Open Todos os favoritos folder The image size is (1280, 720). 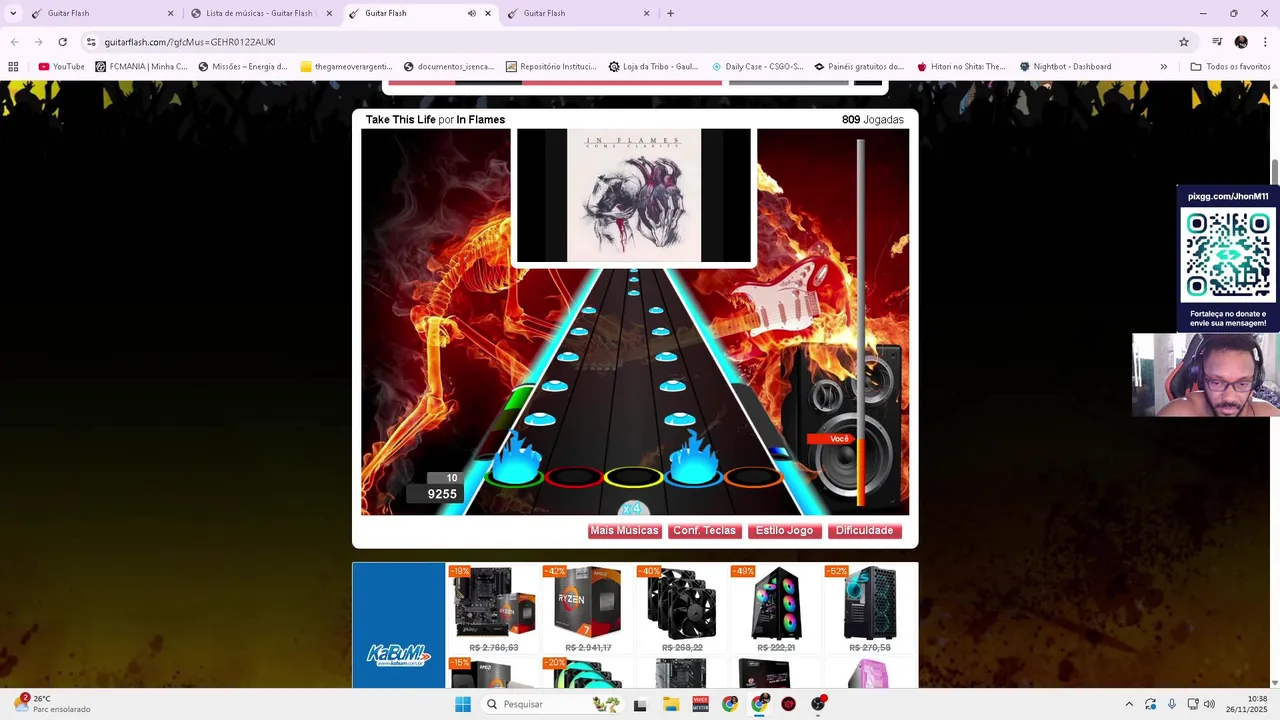pyautogui.click(x=1230, y=67)
